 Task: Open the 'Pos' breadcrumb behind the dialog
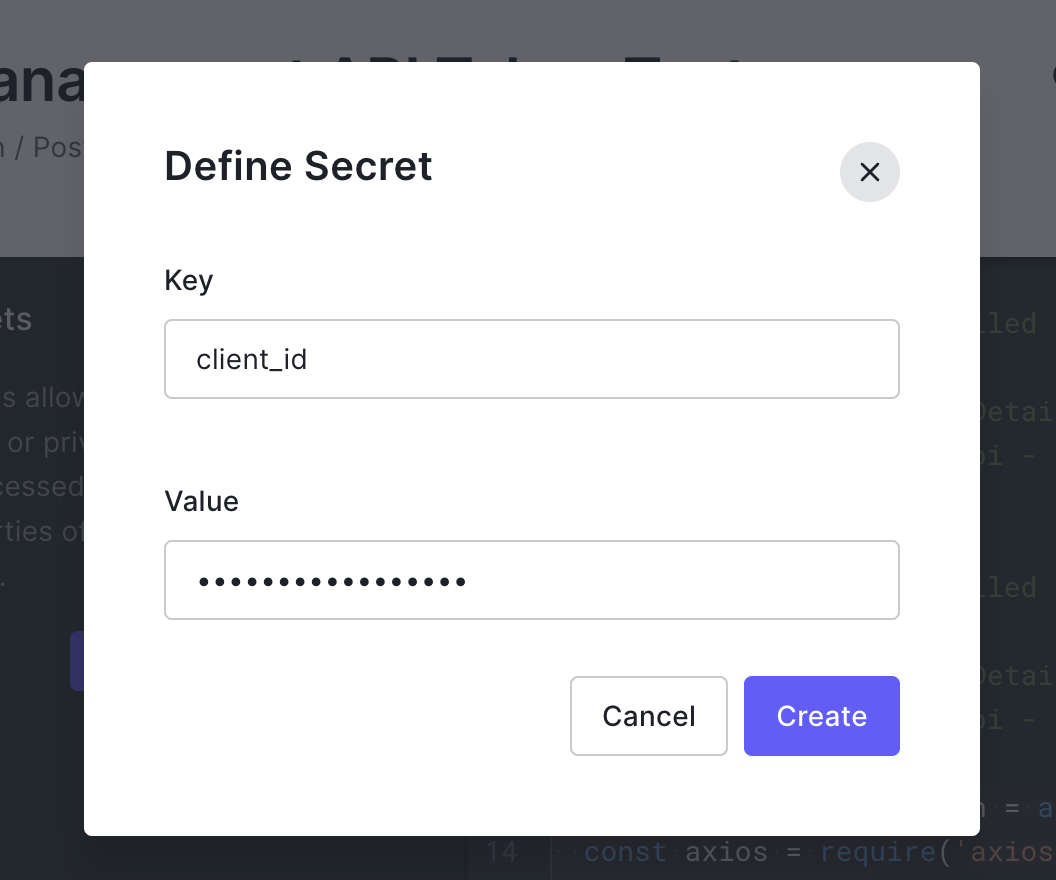pos(60,146)
